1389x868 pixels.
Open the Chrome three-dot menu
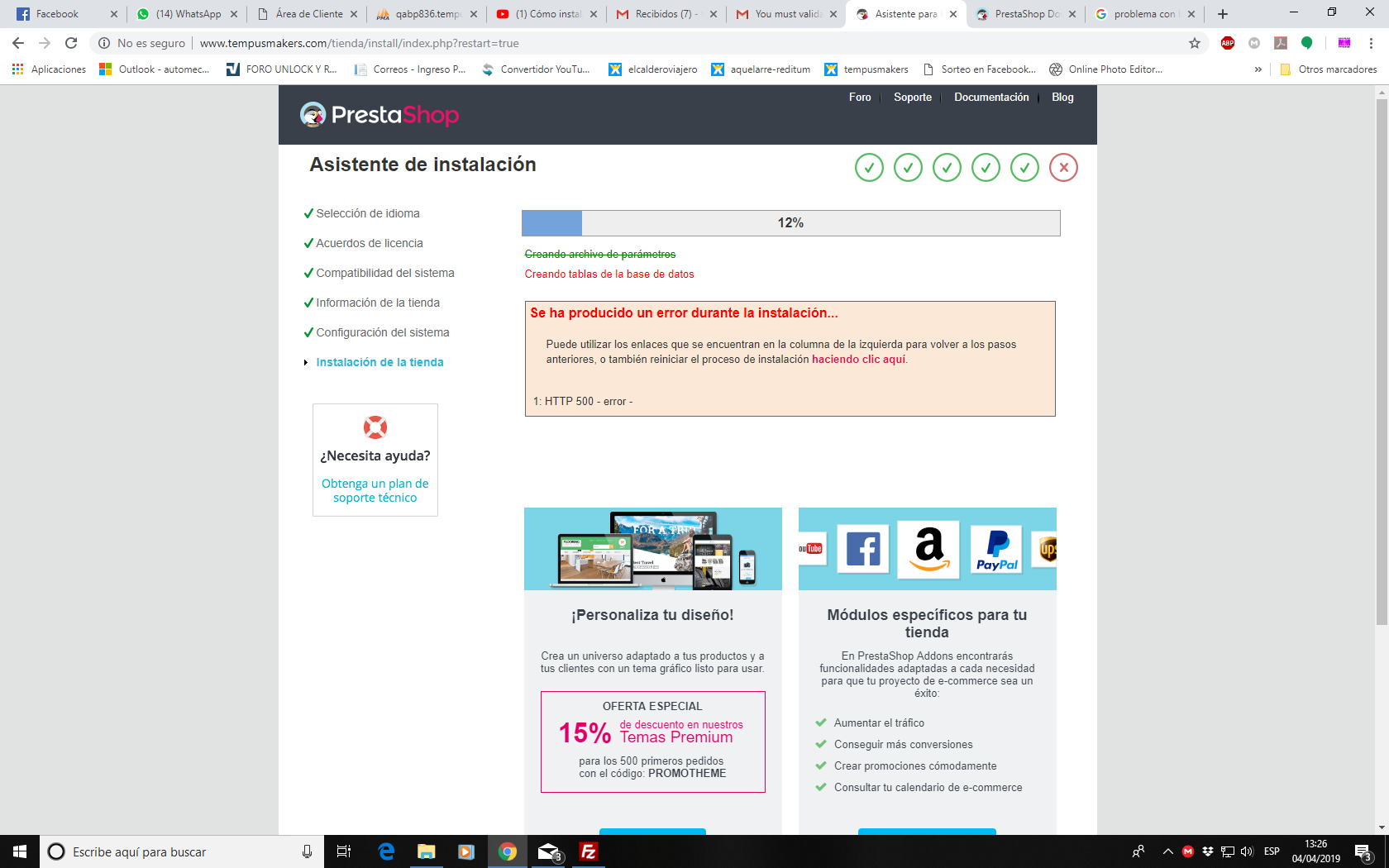(x=1371, y=43)
